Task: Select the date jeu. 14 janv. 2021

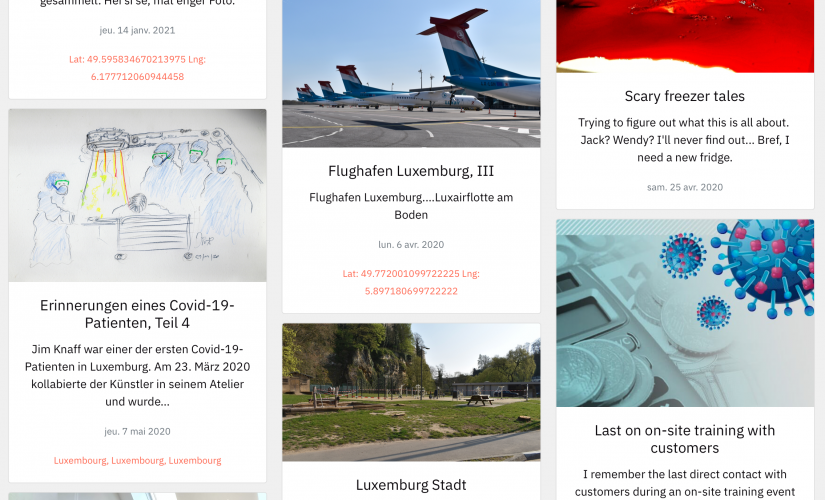Action: click(137, 31)
